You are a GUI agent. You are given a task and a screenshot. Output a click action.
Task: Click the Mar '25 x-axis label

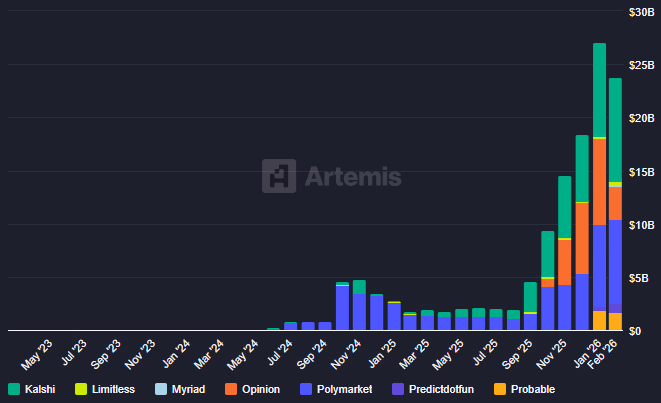click(x=415, y=355)
